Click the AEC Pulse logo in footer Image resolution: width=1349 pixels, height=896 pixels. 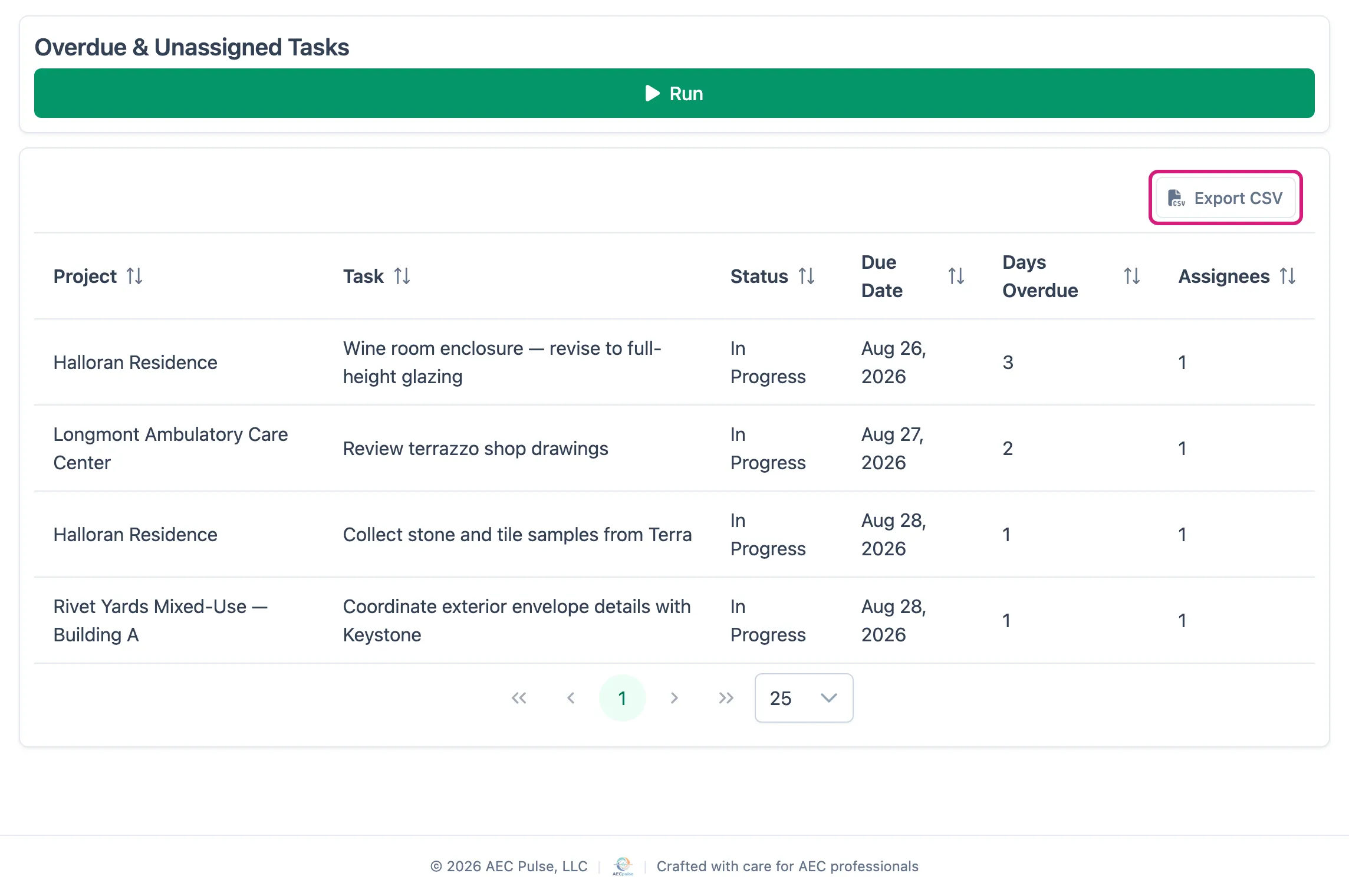(x=623, y=866)
